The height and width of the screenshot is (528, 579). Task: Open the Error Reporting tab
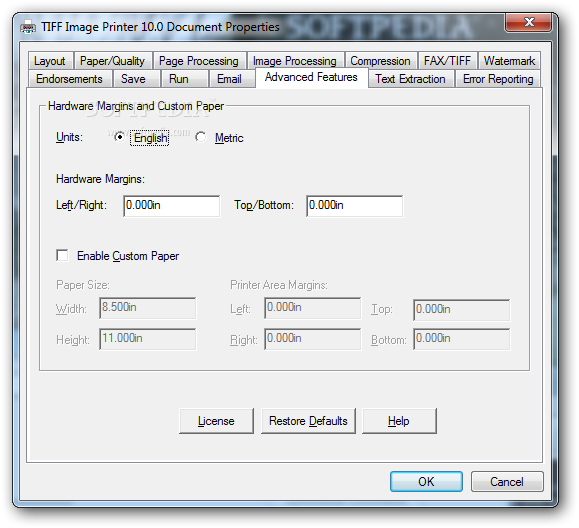[x=498, y=79]
